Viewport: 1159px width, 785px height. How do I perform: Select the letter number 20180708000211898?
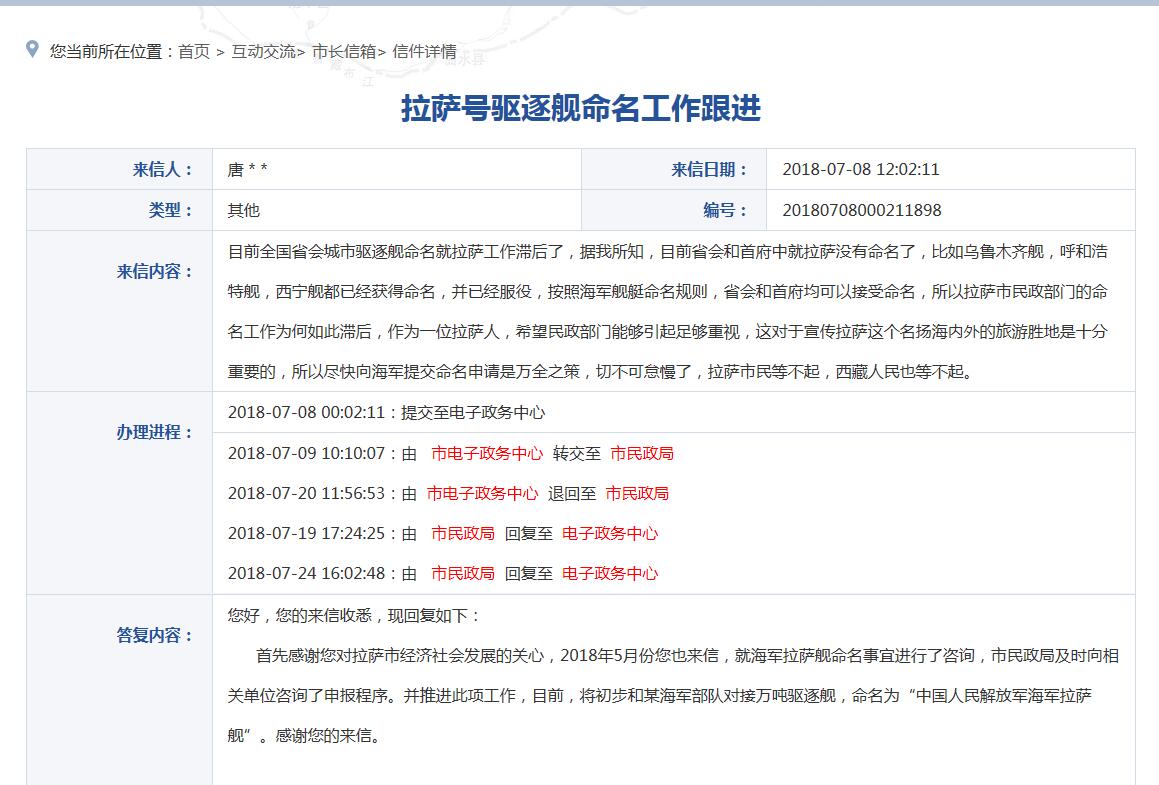(861, 210)
